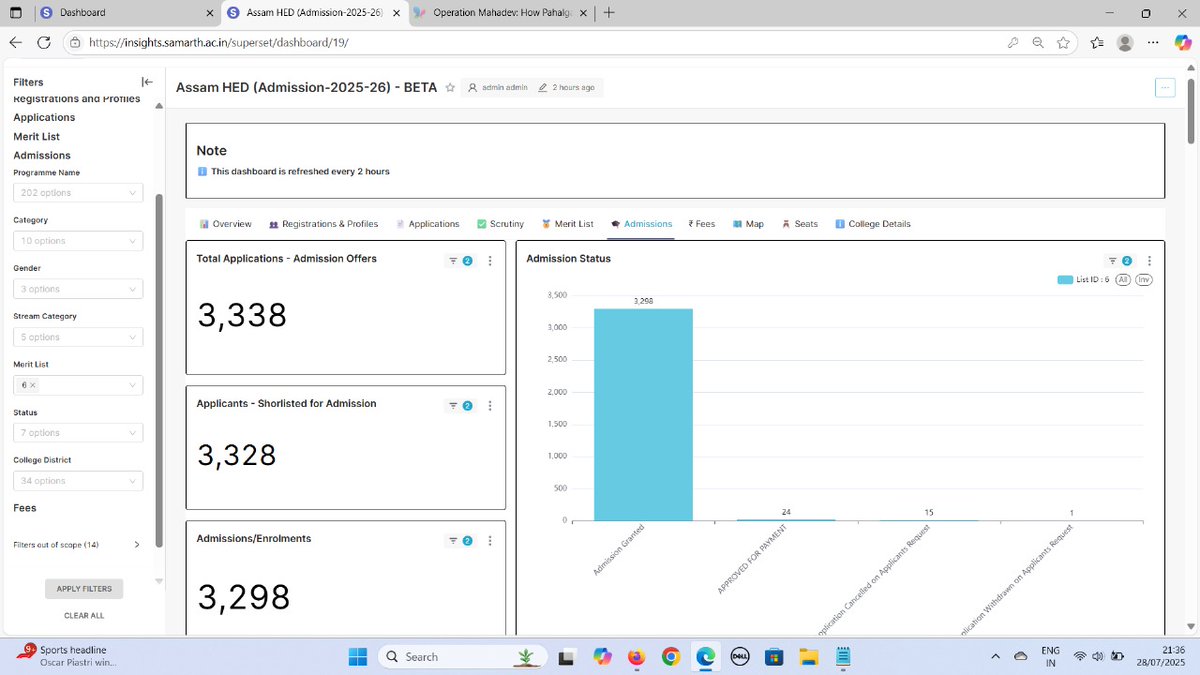
Task: Open College District dropdown
Action: pyautogui.click(x=78, y=481)
